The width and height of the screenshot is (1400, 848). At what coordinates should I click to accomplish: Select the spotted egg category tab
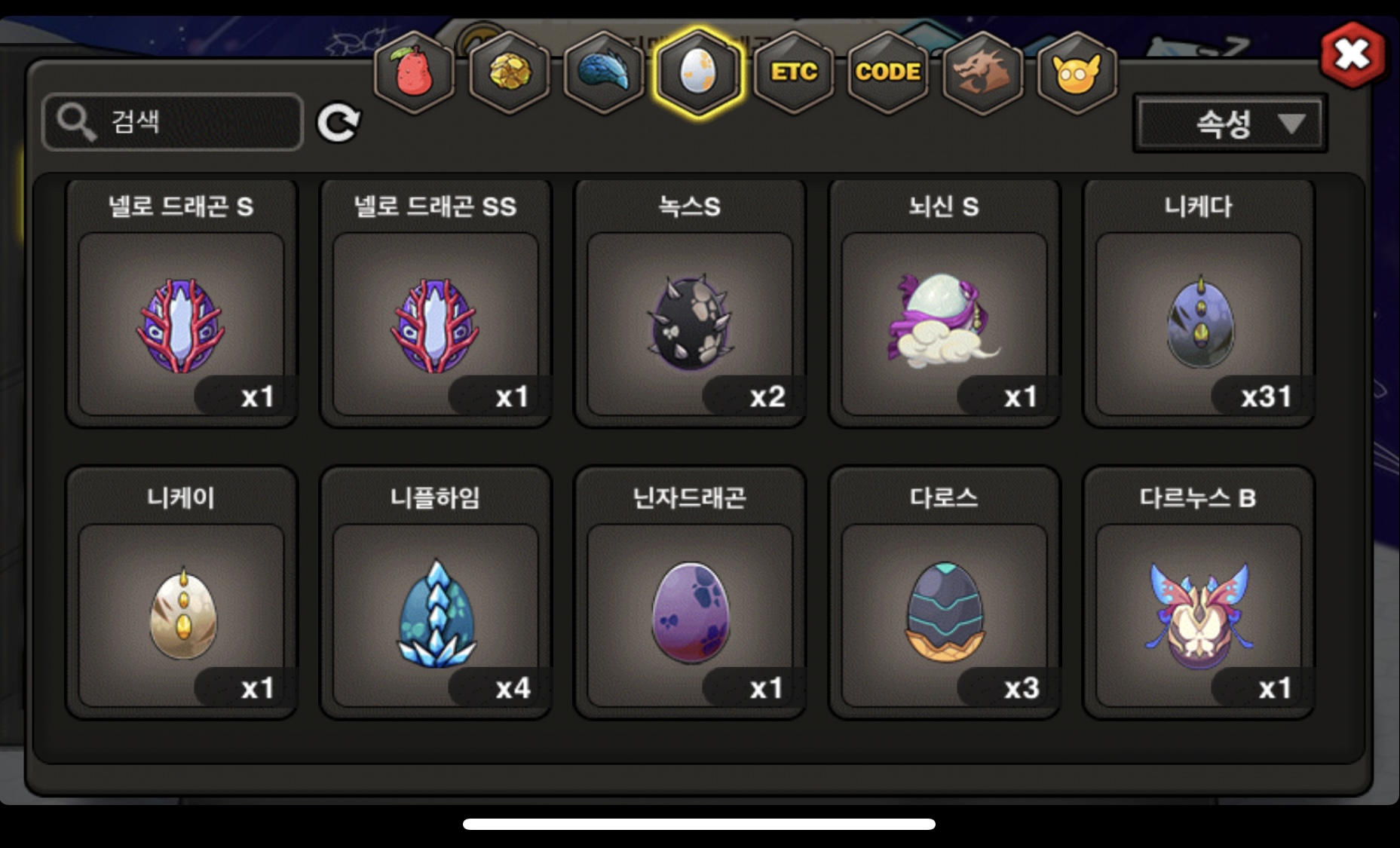[699, 72]
